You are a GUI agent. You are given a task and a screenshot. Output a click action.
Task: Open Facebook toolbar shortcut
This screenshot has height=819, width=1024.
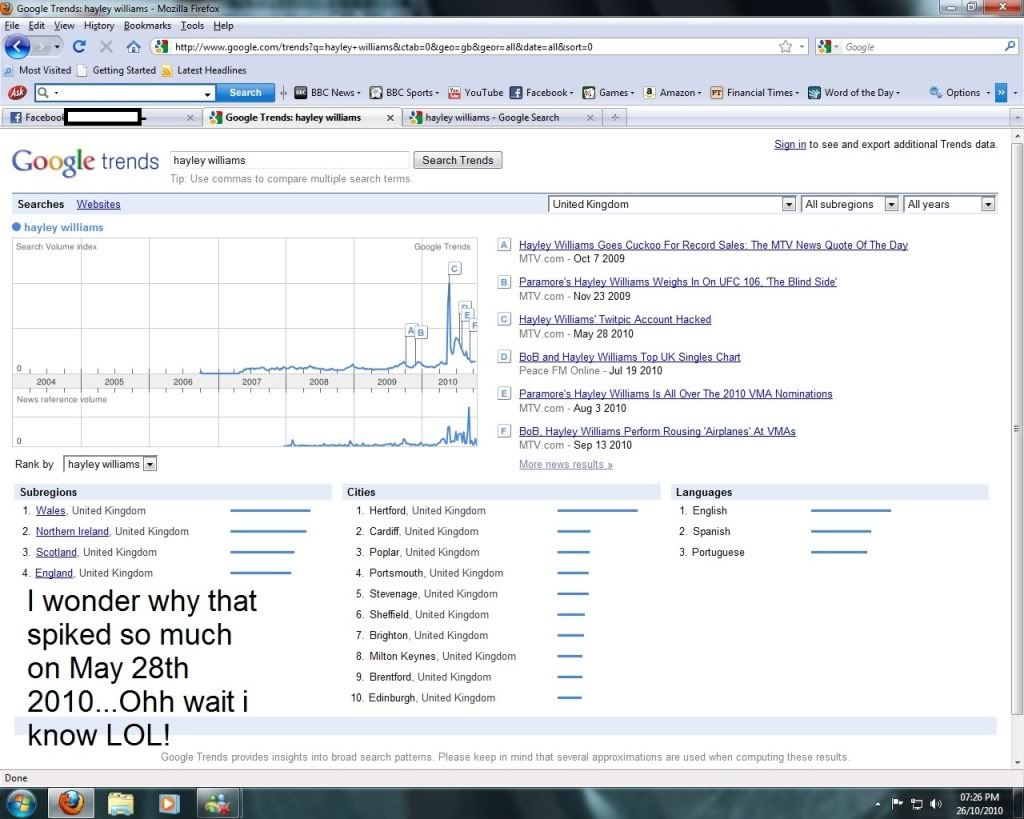point(541,93)
